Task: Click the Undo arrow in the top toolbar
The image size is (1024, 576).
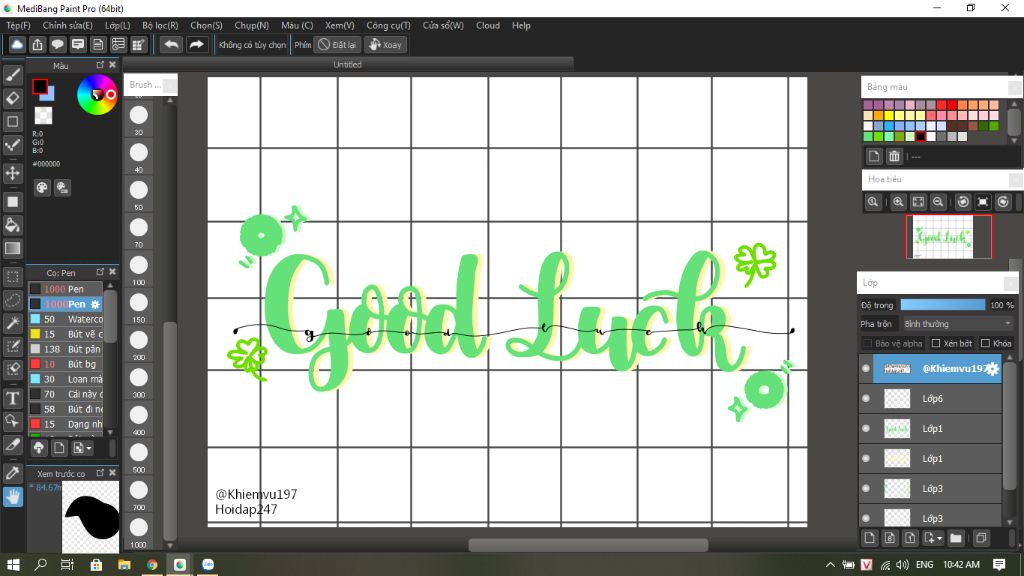Action: [171, 44]
